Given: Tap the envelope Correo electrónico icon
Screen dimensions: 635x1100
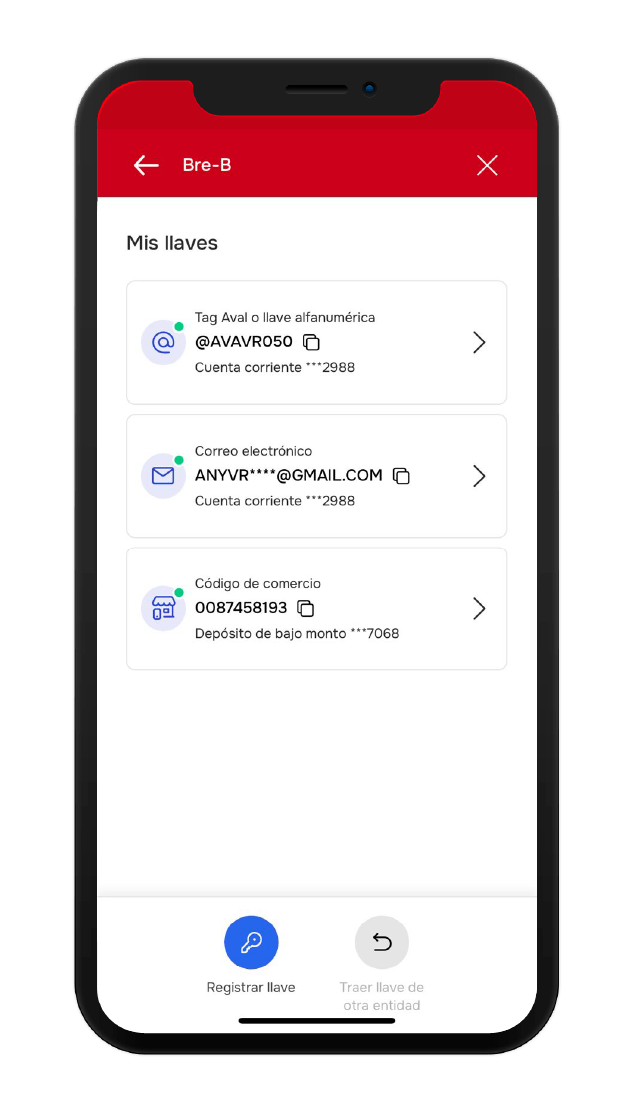Looking at the screenshot, I should click(x=163, y=476).
